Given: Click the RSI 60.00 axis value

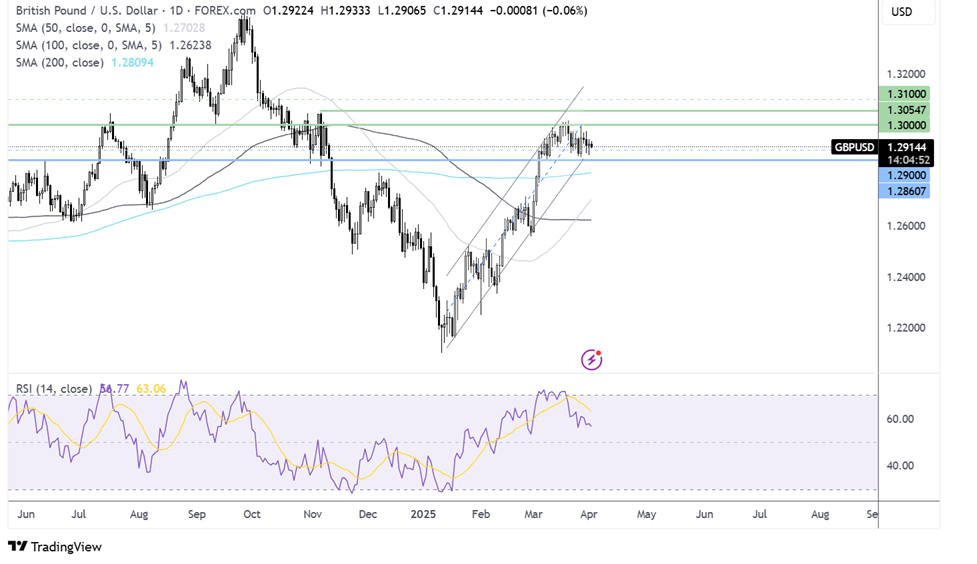Looking at the screenshot, I should [900, 419].
